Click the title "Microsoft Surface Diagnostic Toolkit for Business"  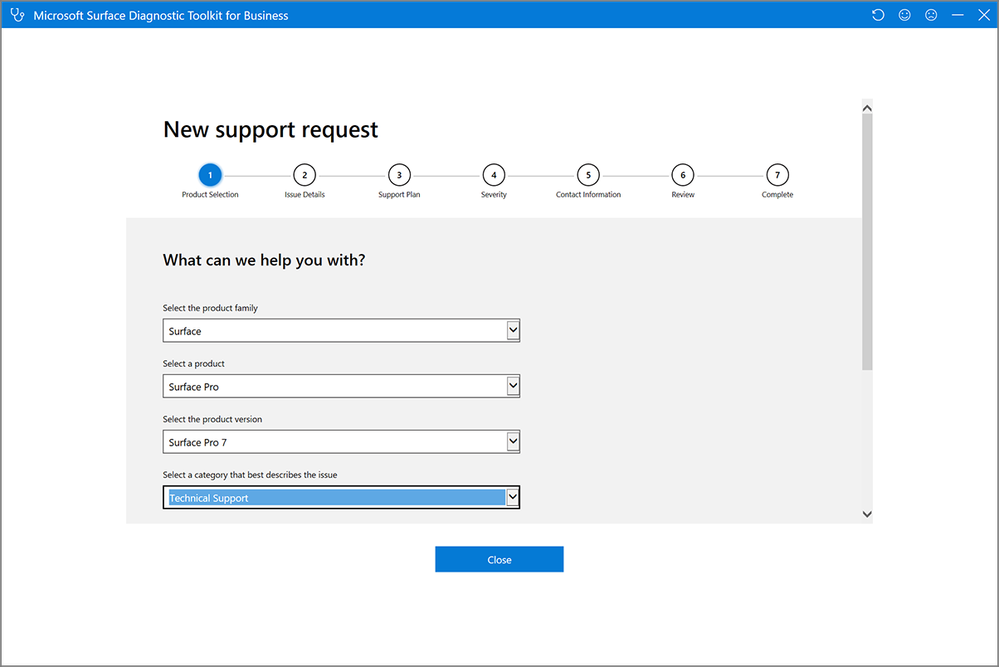click(x=161, y=15)
